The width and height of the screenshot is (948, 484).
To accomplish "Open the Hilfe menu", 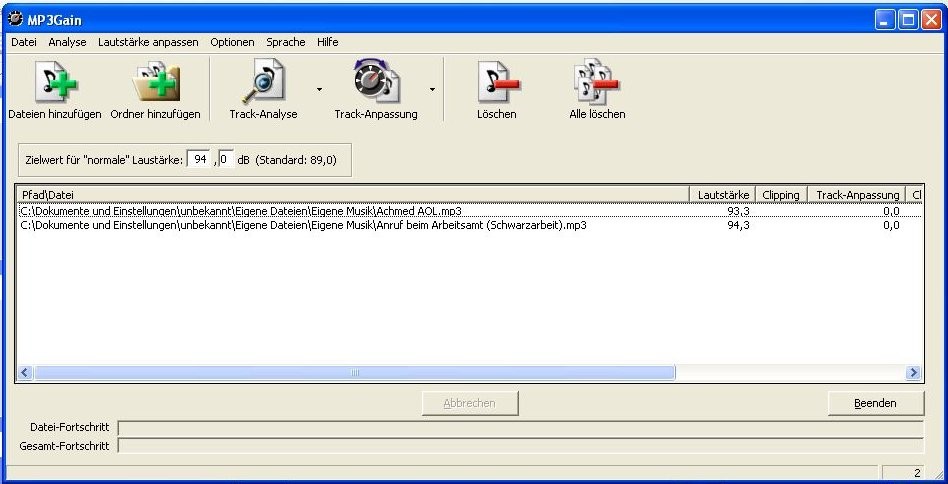I will [328, 42].
